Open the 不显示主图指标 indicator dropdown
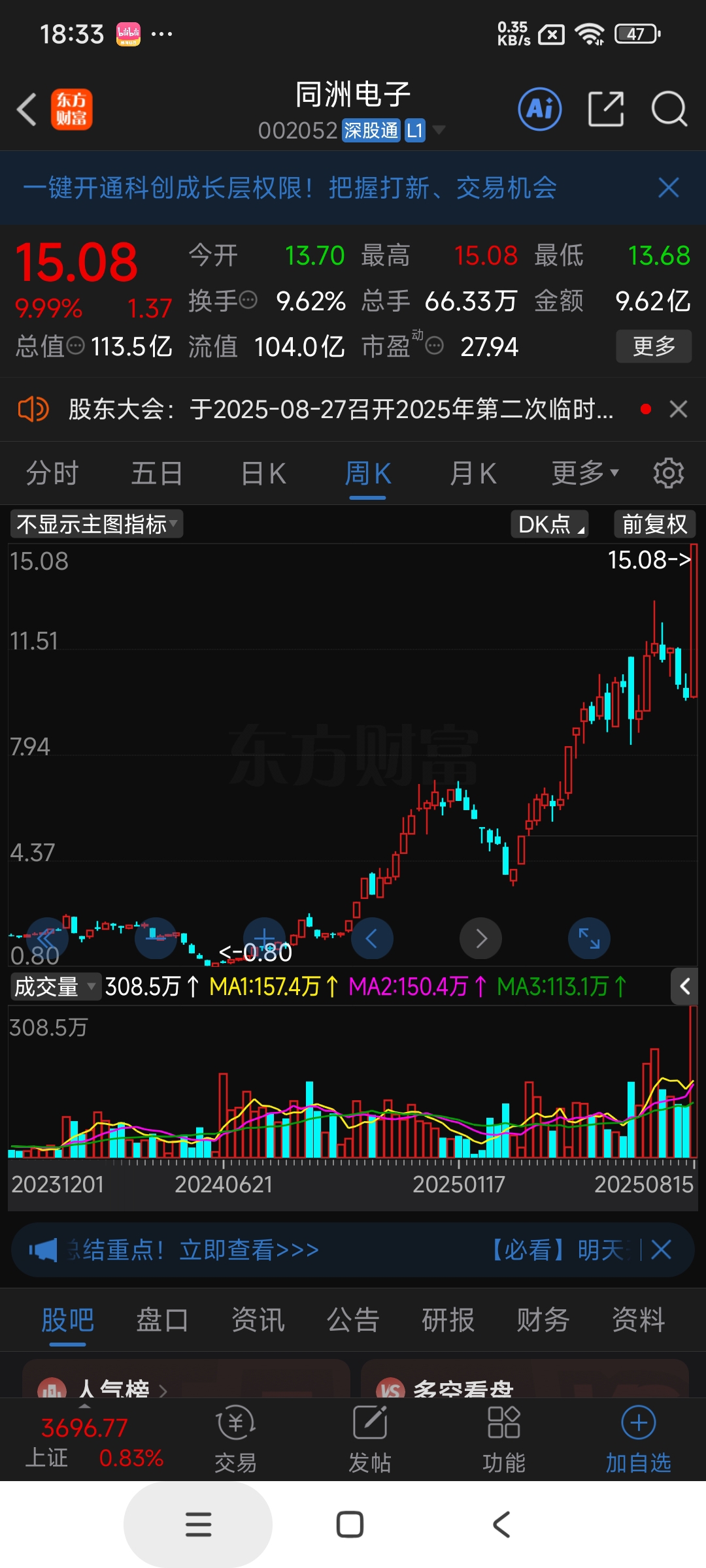Screen dimensions: 706x1568 tap(96, 524)
